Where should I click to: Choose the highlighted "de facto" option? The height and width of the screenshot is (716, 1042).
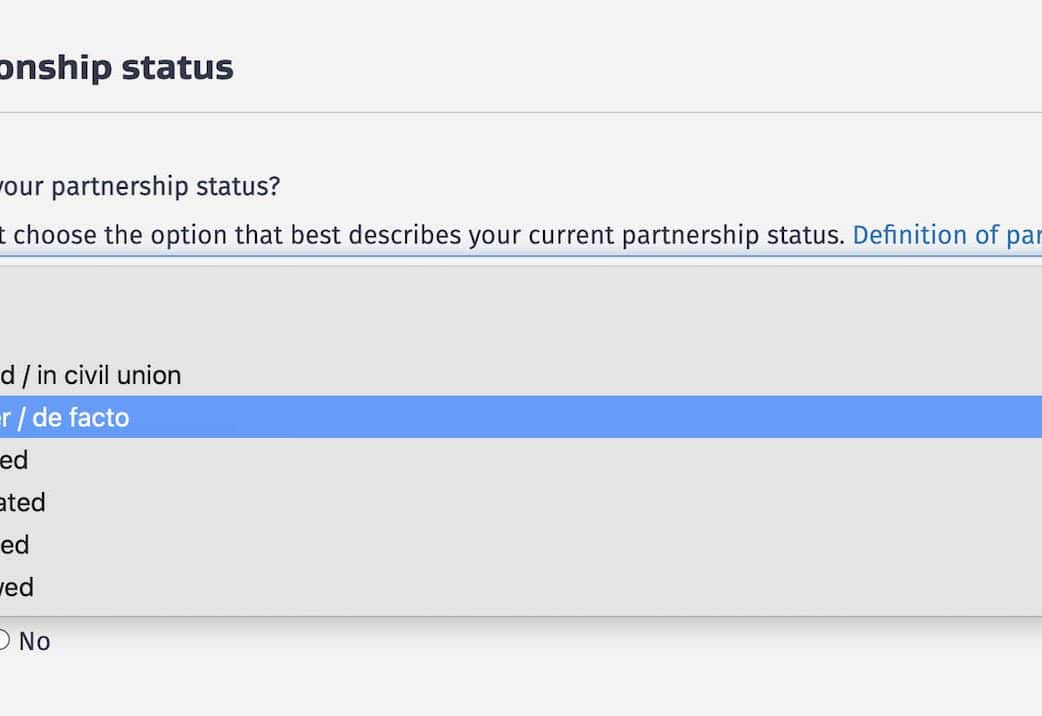coord(65,417)
